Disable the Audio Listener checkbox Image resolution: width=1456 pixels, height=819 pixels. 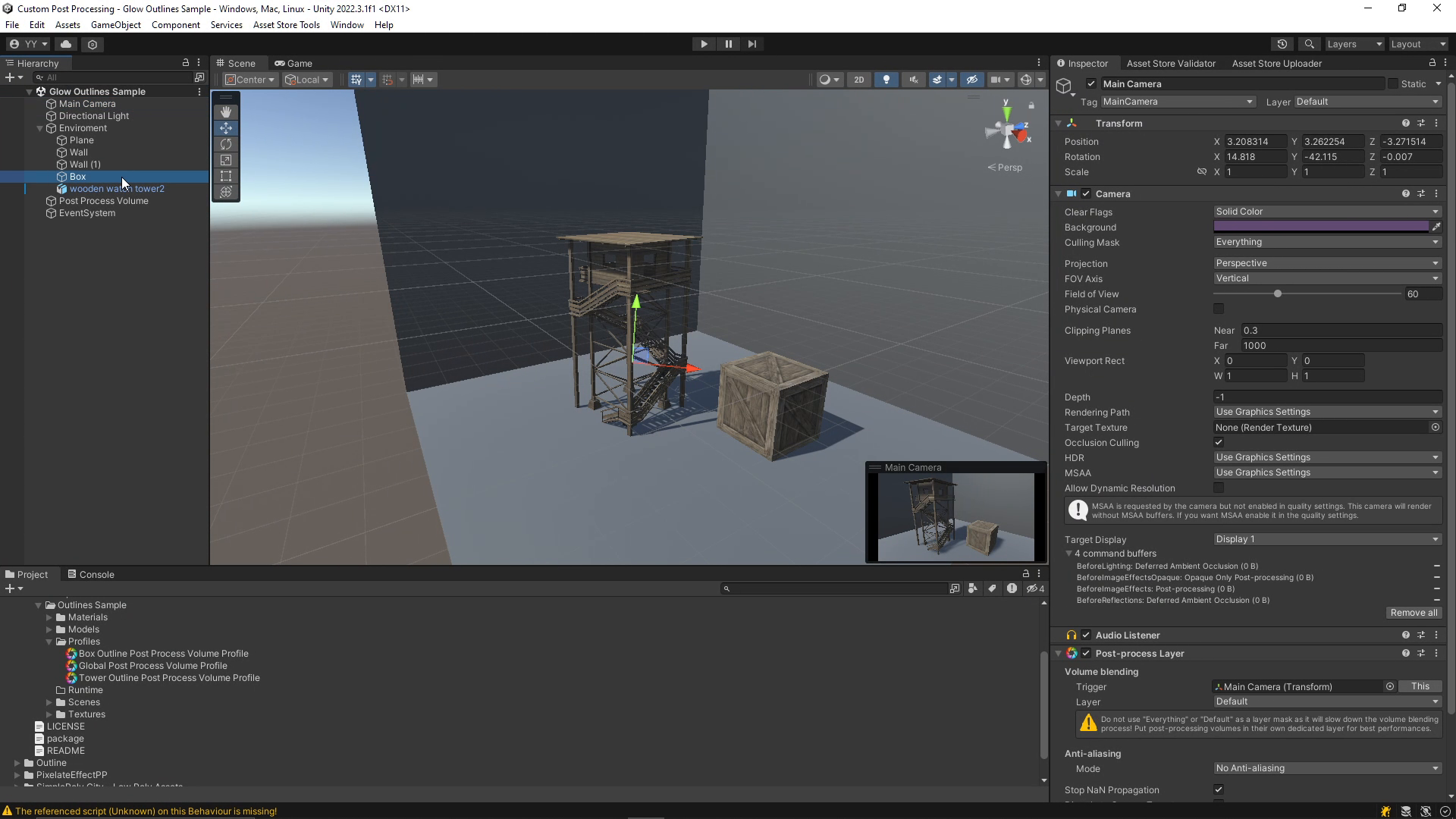tap(1086, 635)
